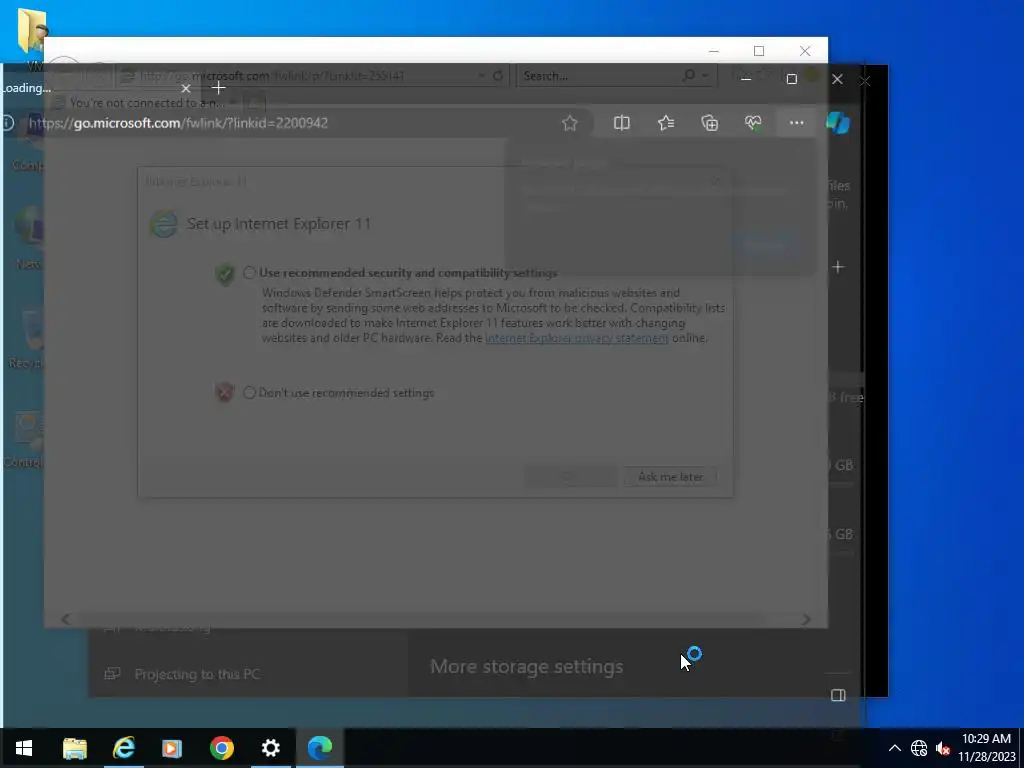
Task: Open the Windows Start menu
Action: (24, 748)
